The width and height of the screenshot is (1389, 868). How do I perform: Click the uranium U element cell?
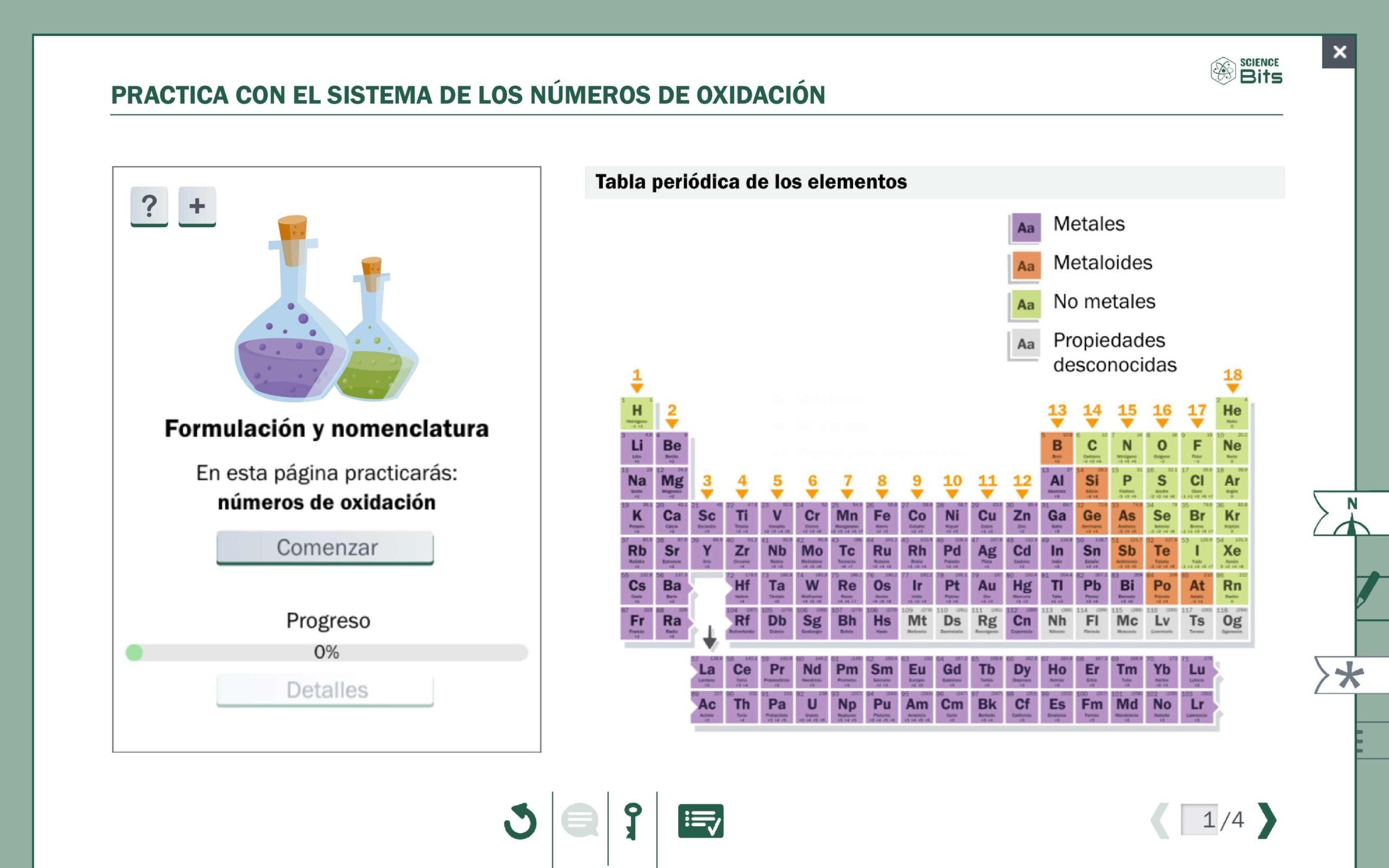point(812,707)
